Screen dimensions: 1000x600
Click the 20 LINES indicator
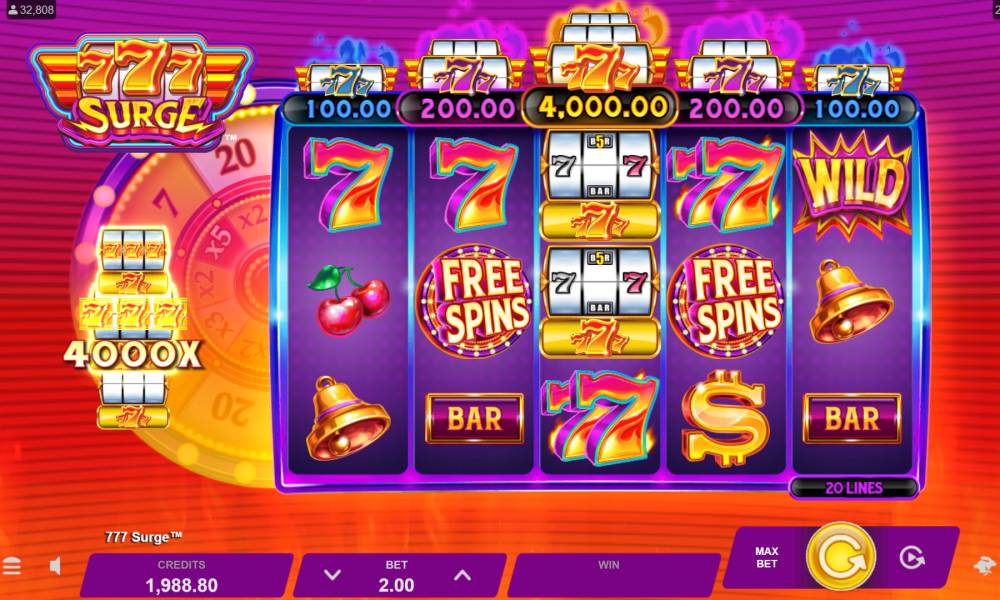[x=854, y=488]
